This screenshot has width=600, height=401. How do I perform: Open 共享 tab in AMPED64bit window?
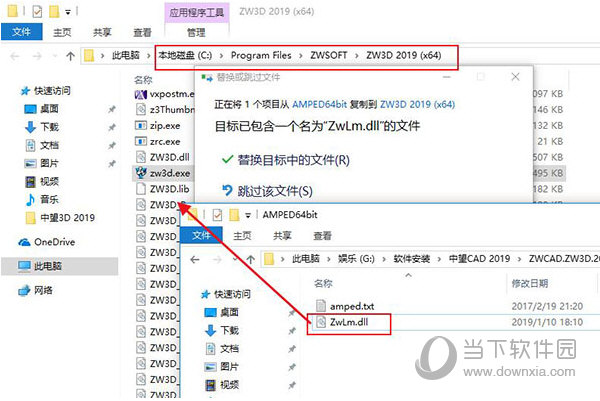282,236
